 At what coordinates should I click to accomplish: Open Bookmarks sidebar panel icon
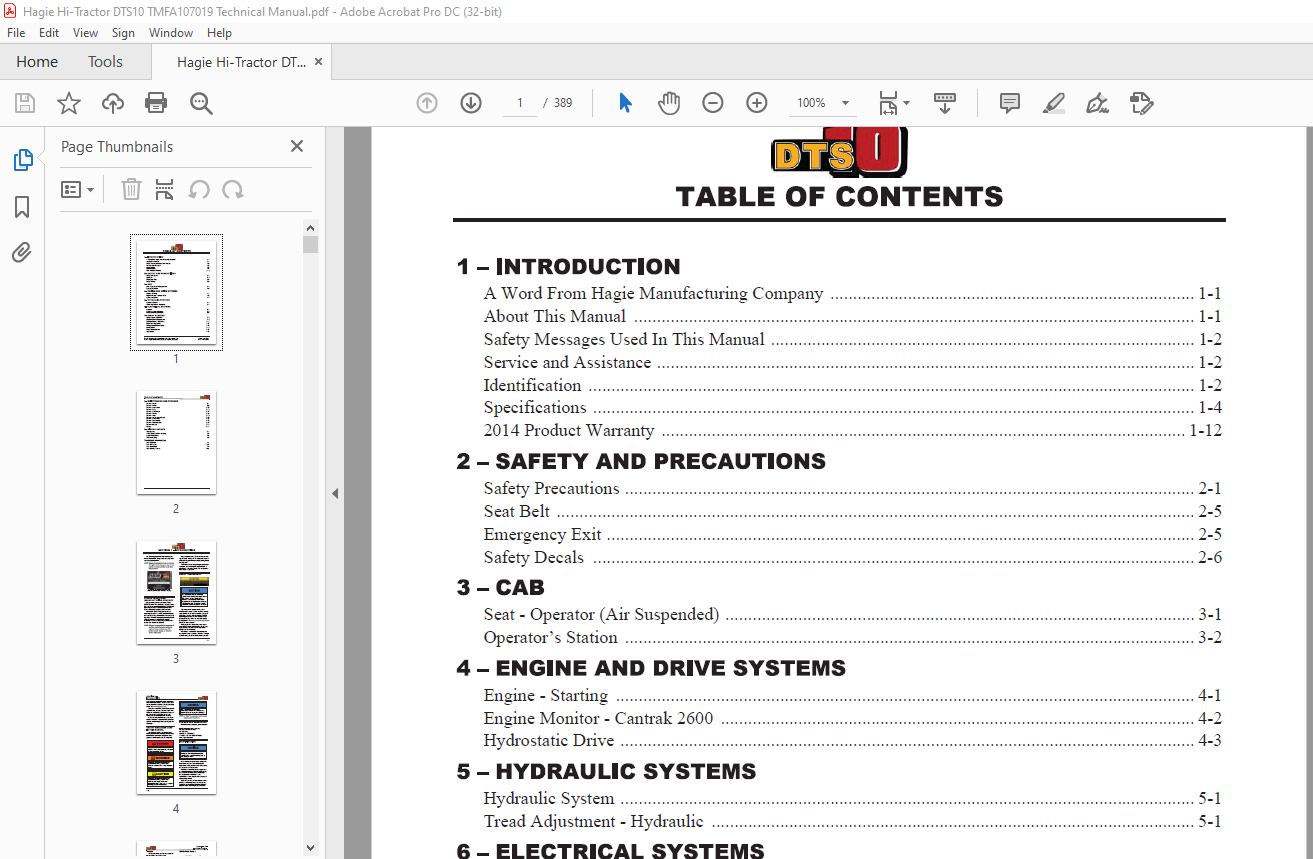22,207
